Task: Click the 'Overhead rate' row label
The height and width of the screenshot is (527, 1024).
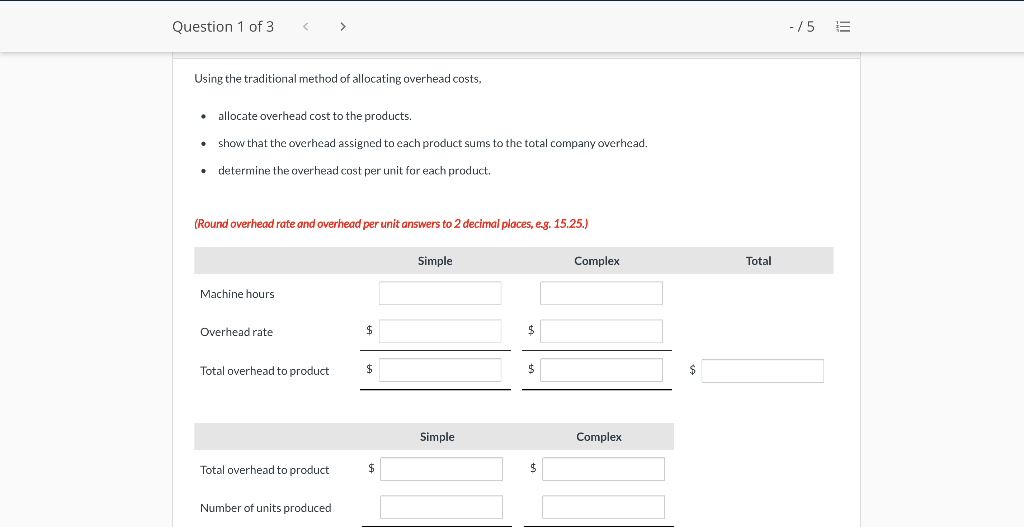Action: coord(236,332)
